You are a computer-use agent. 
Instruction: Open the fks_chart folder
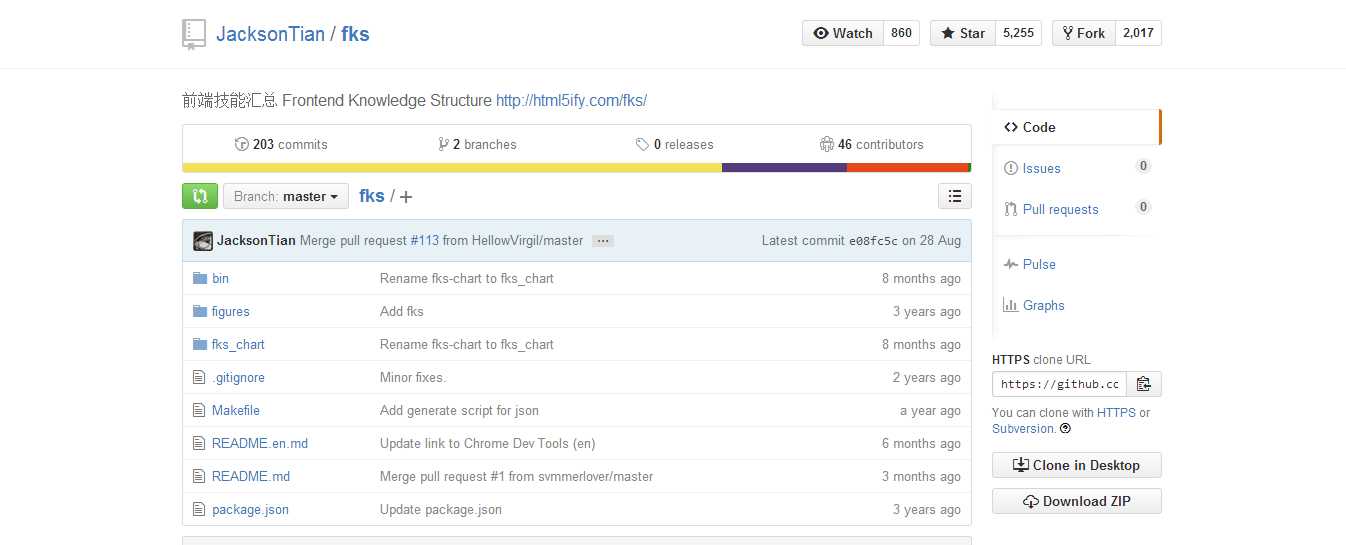click(238, 344)
